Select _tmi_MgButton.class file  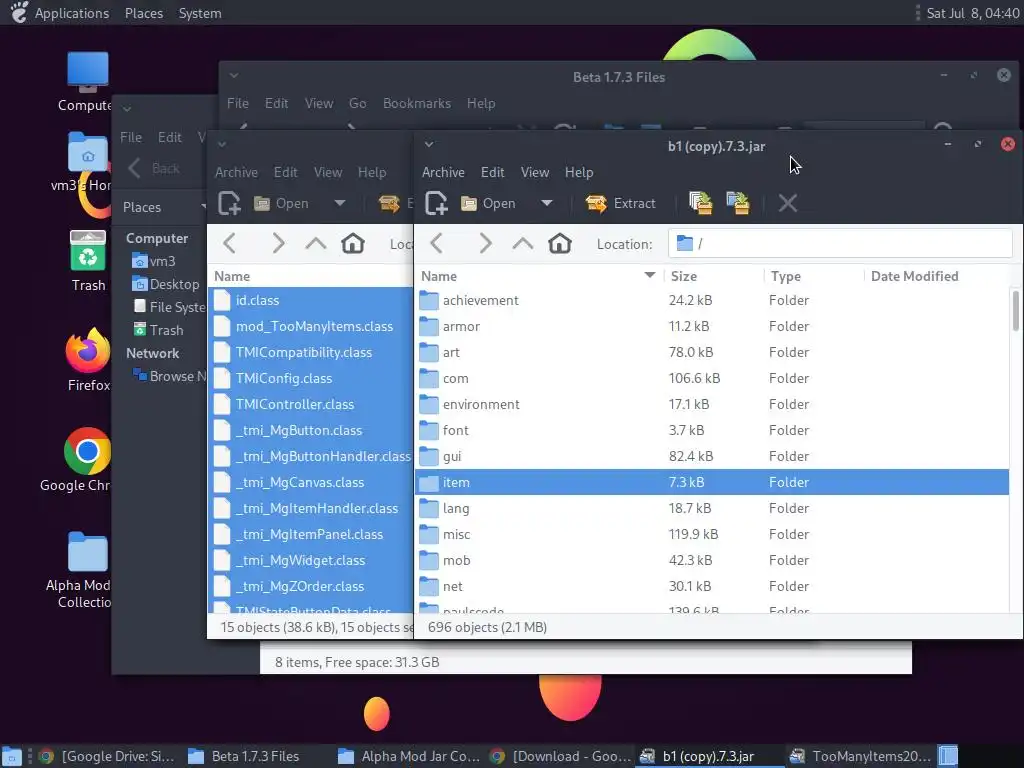tap(311, 430)
